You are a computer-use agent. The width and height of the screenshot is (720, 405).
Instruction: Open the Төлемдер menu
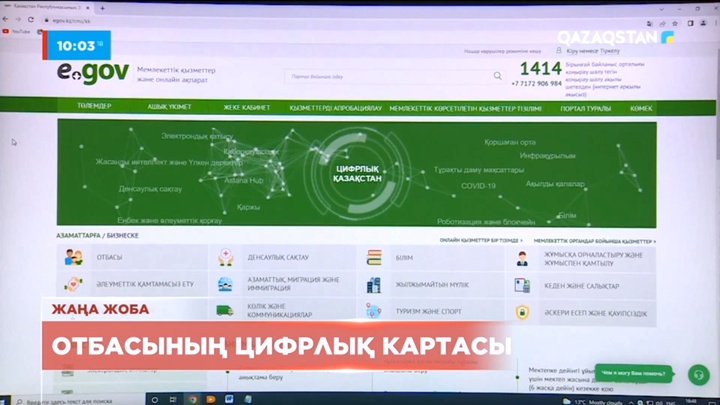[94, 106]
